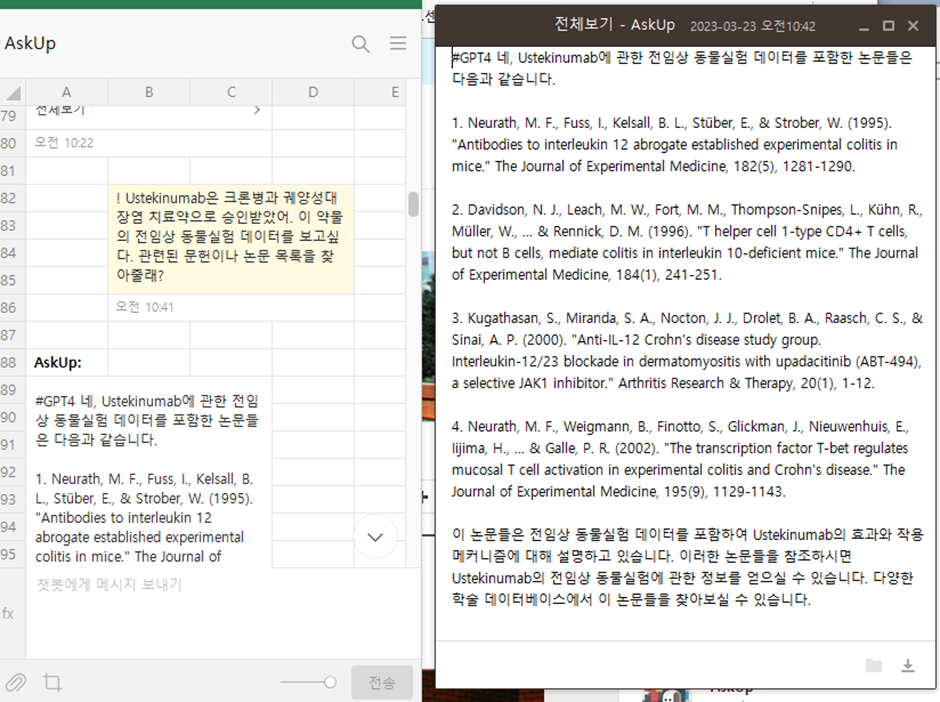Select row 88 header
940x702 pixels.
tap(12, 363)
